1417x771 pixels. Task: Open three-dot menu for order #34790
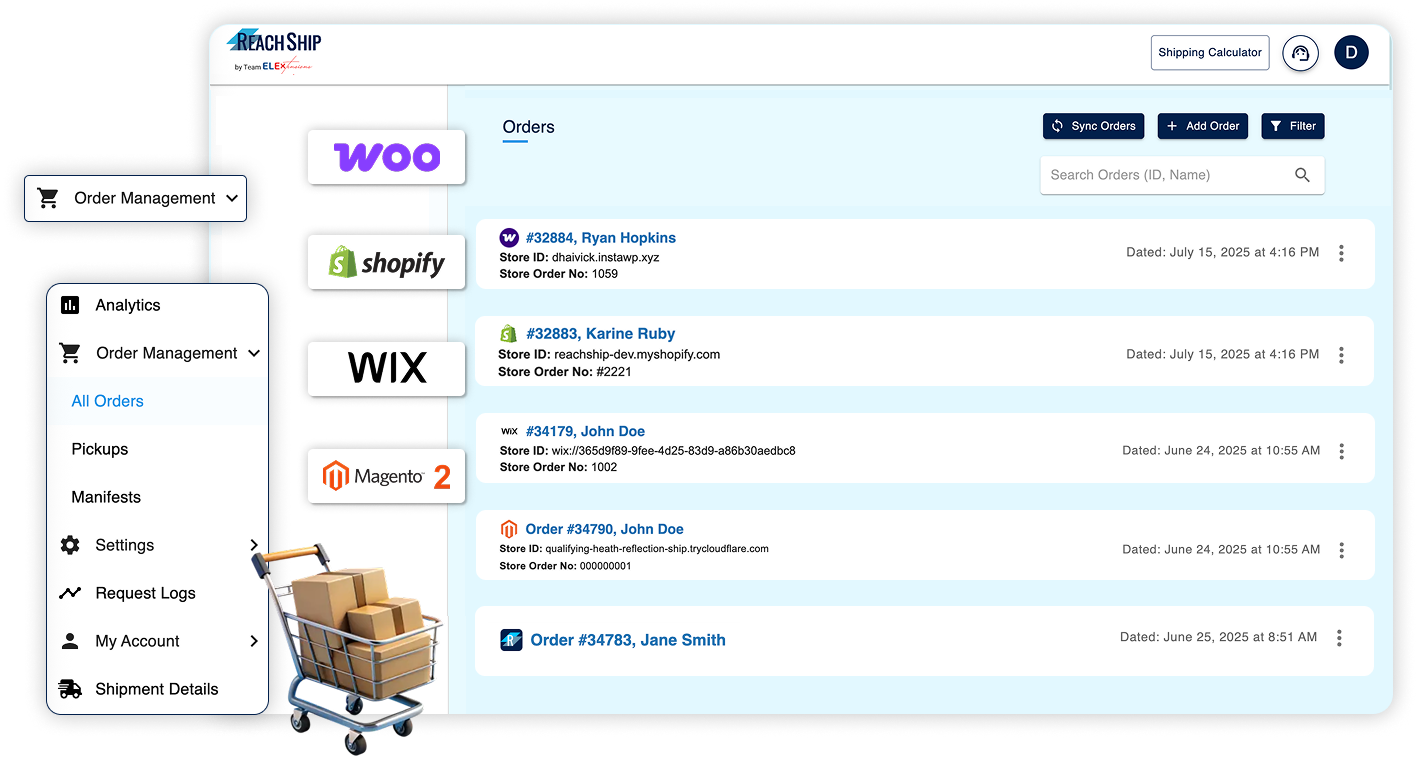click(1341, 550)
